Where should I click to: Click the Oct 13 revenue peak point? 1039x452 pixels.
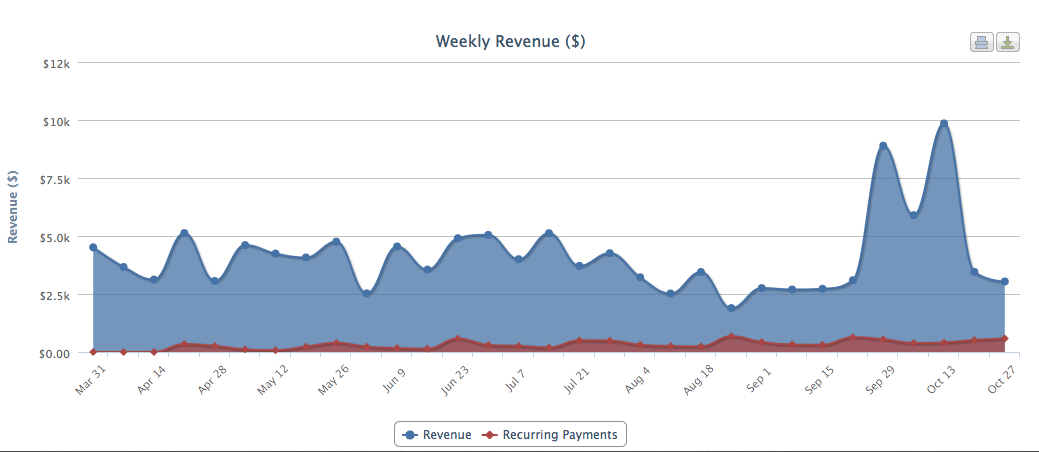coord(943,124)
